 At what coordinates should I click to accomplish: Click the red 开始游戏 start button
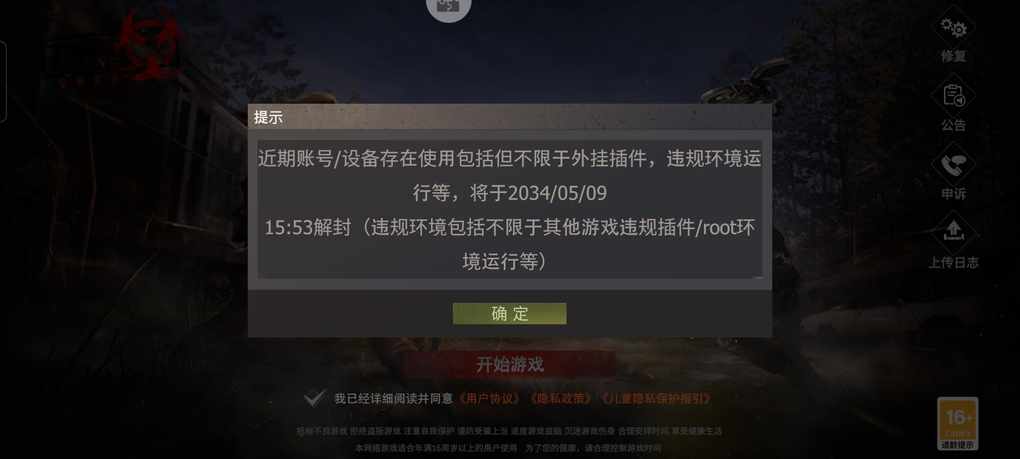tap(509, 365)
